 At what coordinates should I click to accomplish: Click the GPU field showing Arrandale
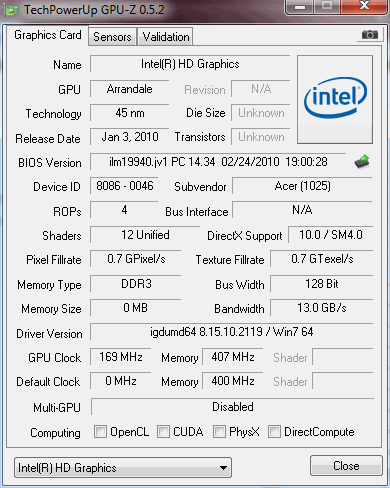(x=129, y=89)
